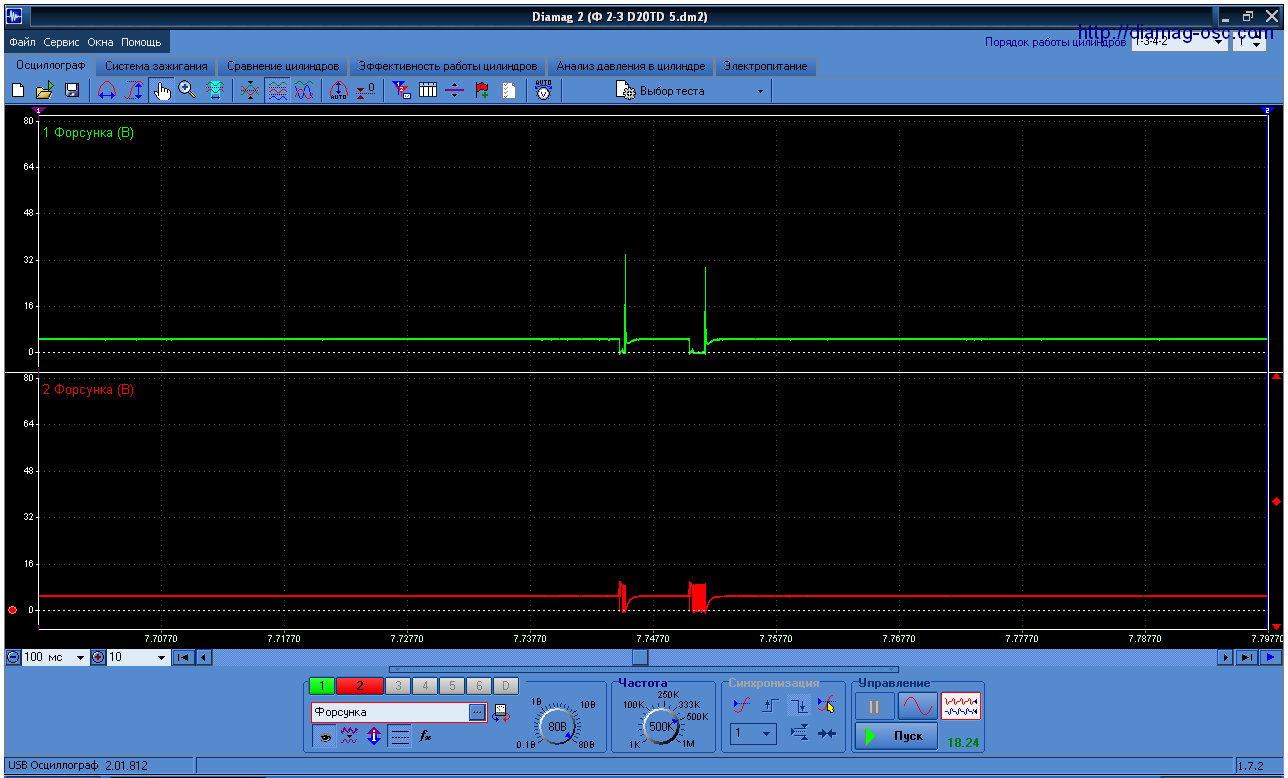The image size is (1288, 778).
Task: Click the signal invert waveform icon
Action: [350, 737]
